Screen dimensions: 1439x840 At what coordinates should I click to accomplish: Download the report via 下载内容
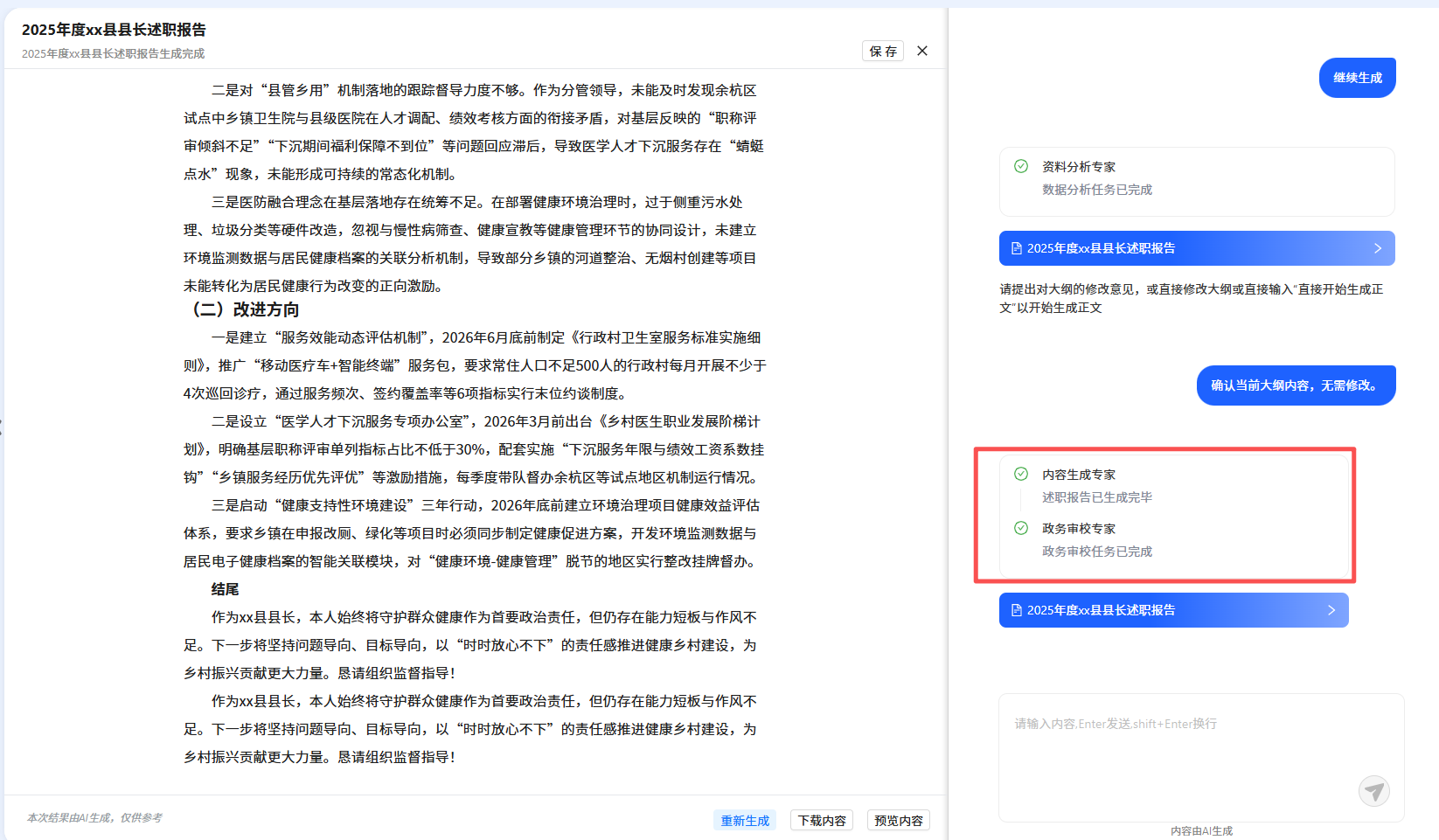821,820
